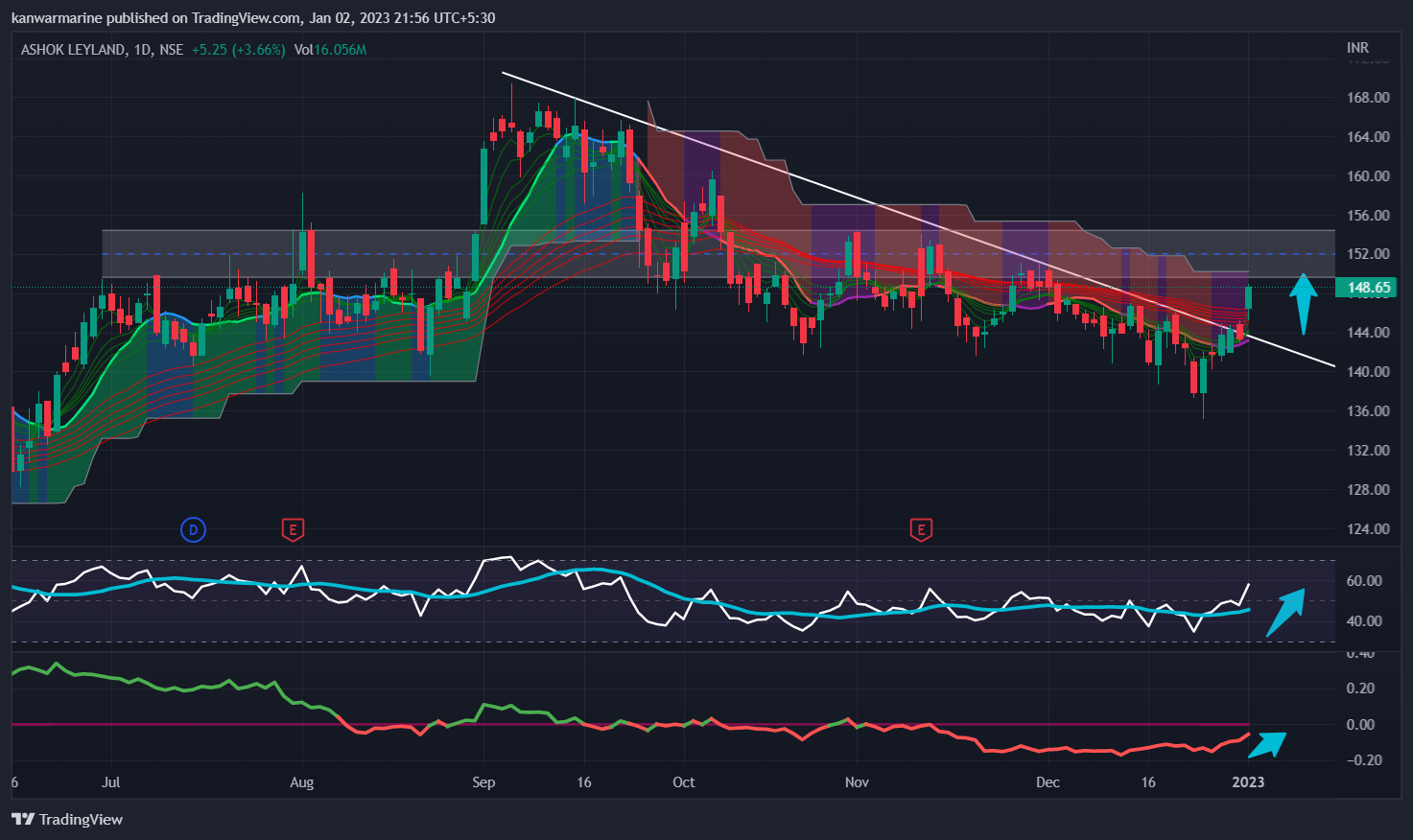Screen dimensions: 1413x840
Task: Click the Aug label on time axis
Action: click(302, 782)
